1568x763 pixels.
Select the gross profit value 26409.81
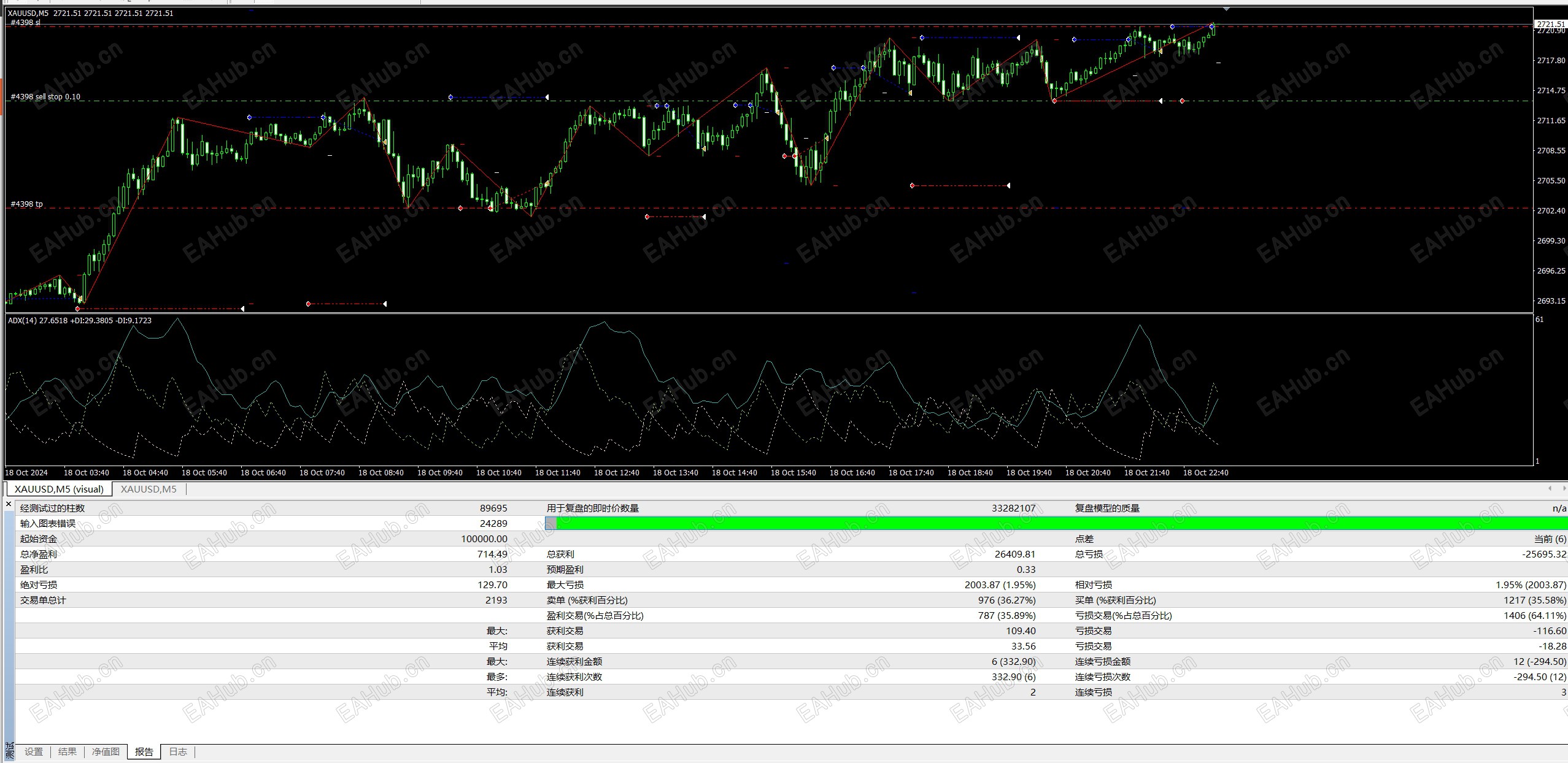(1015, 554)
